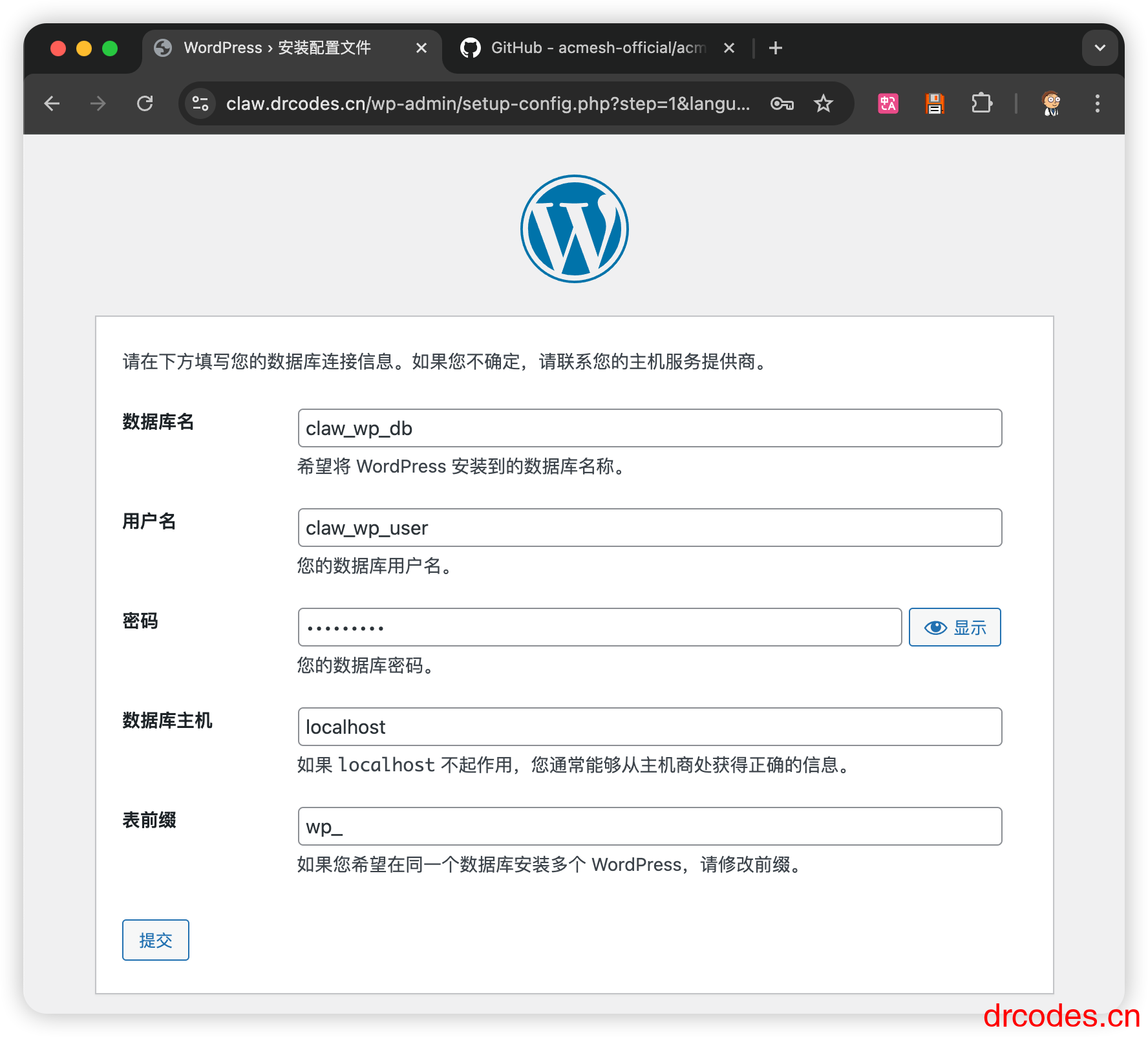Screen dimensions: 1148x1037
Task: Bookmark this page with the star
Action: tap(824, 103)
